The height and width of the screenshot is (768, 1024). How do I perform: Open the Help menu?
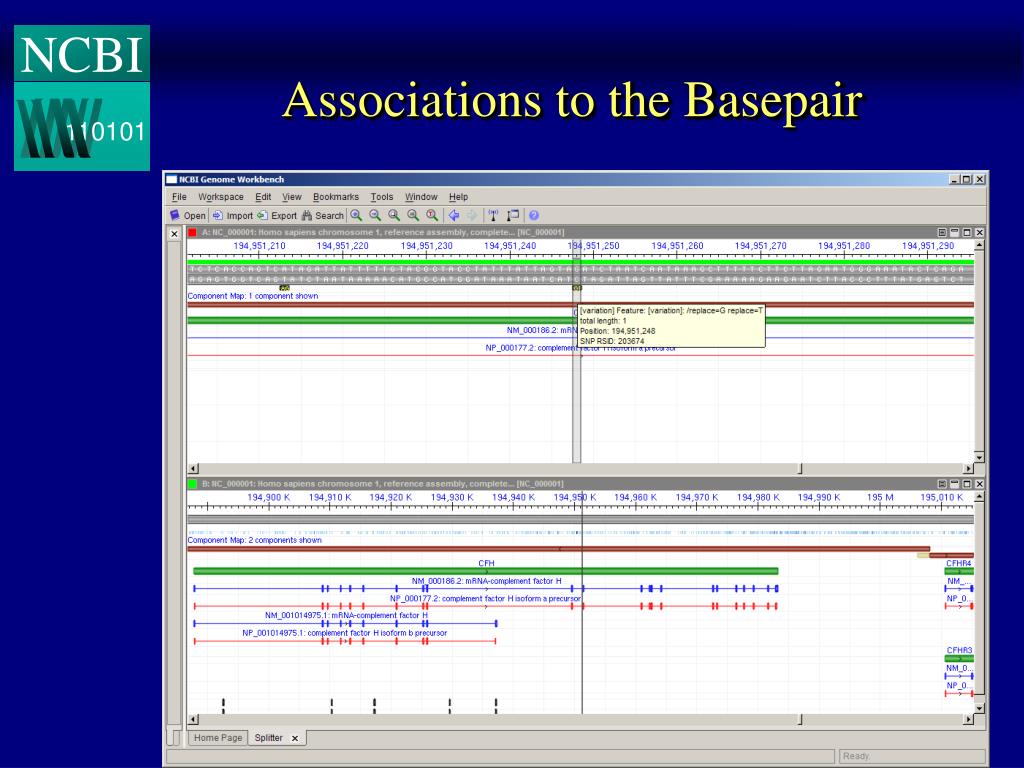(458, 197)
